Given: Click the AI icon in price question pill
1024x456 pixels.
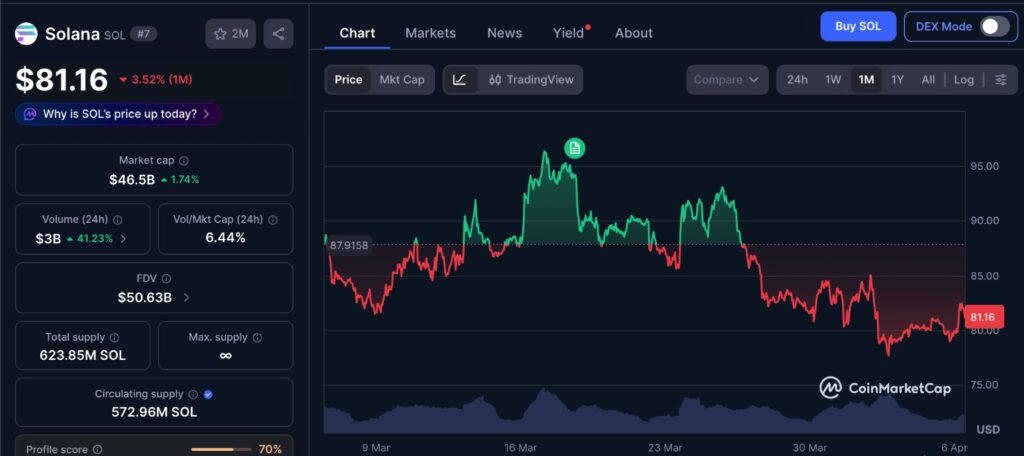Looking at the screenshot, I should [x=31, y=114].
